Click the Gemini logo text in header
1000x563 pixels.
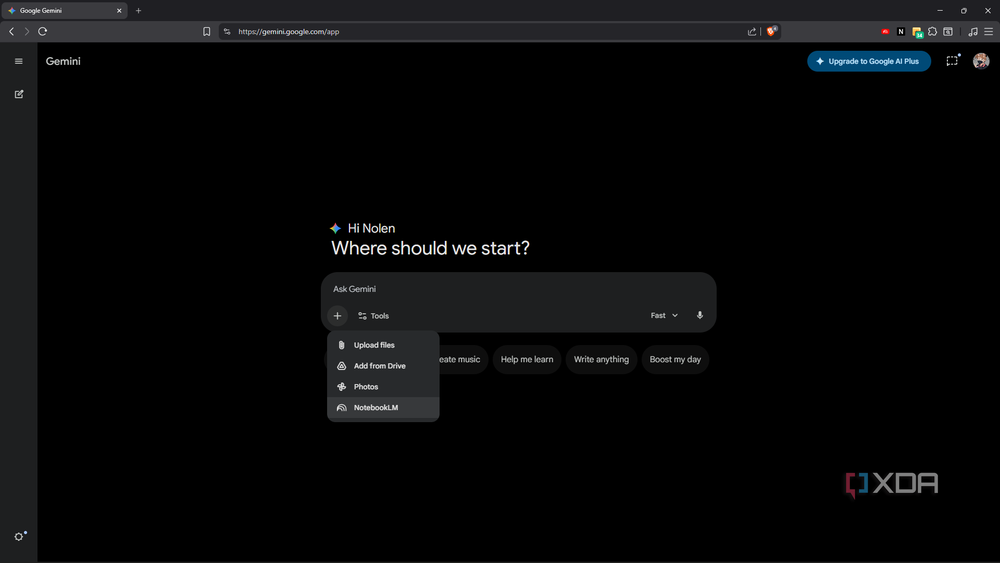(63, 61)
